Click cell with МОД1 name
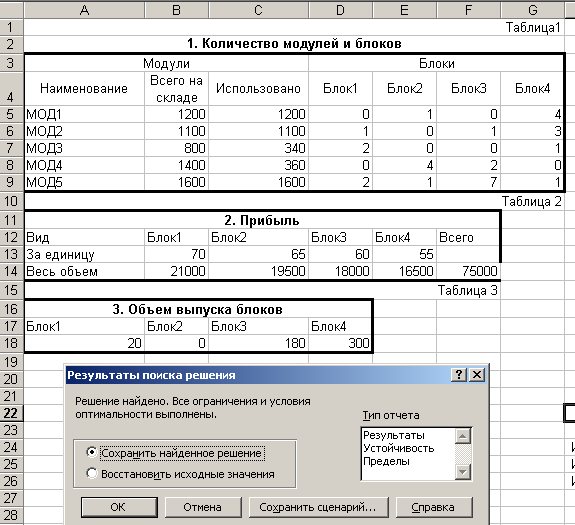This screenshot has width=575, height=525. point(84,114)
